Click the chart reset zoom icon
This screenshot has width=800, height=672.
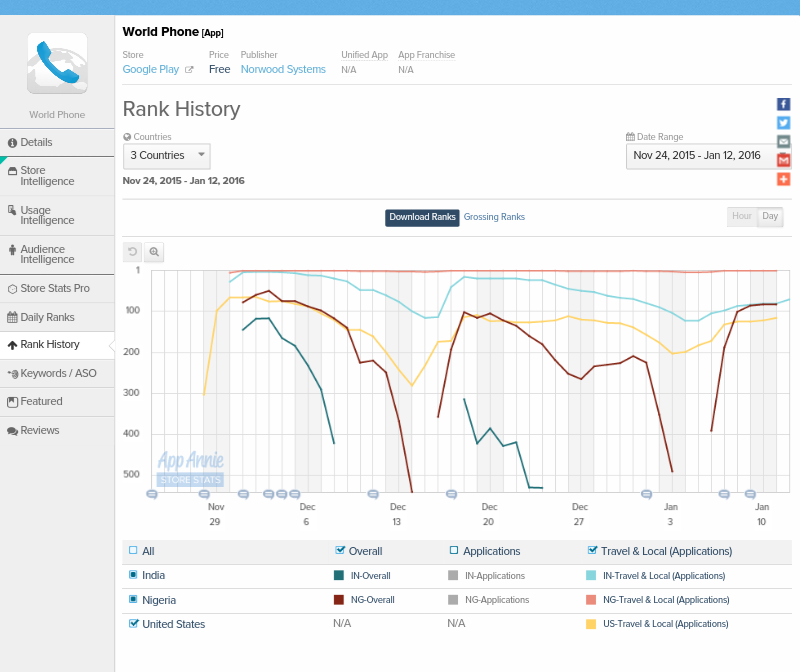(132, 252)
